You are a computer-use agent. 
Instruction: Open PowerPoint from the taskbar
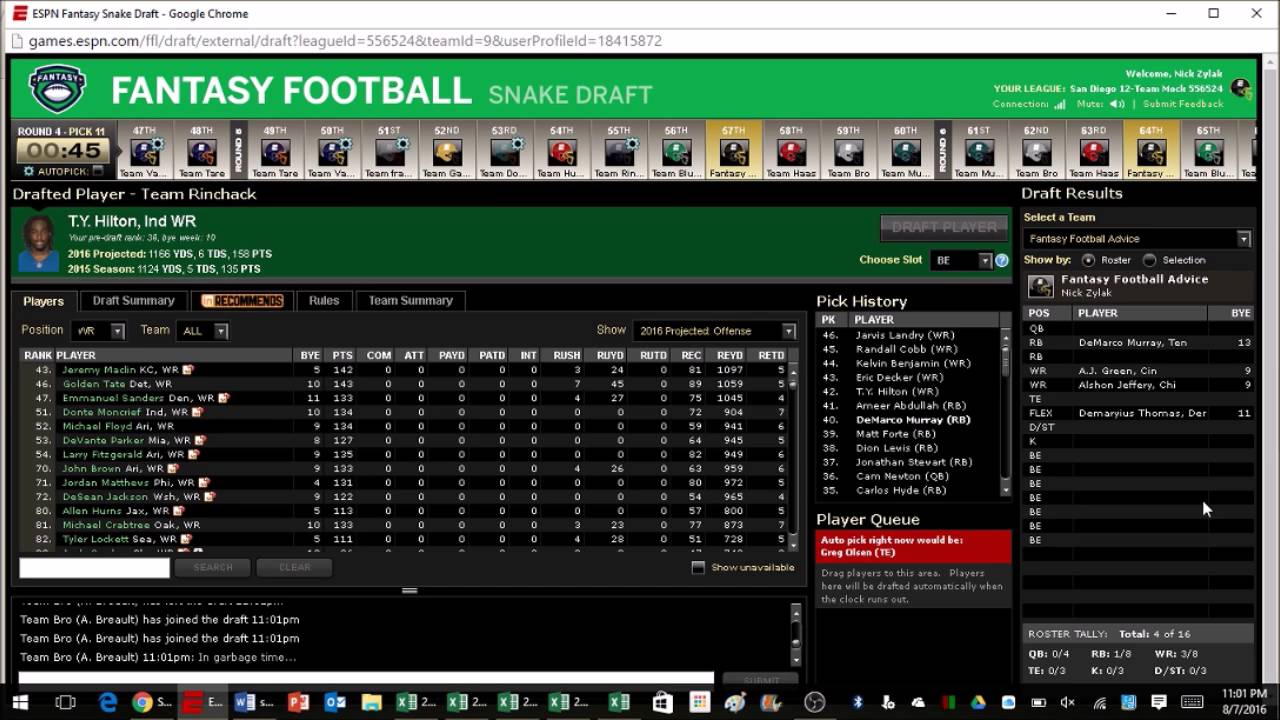click(298, 703)
